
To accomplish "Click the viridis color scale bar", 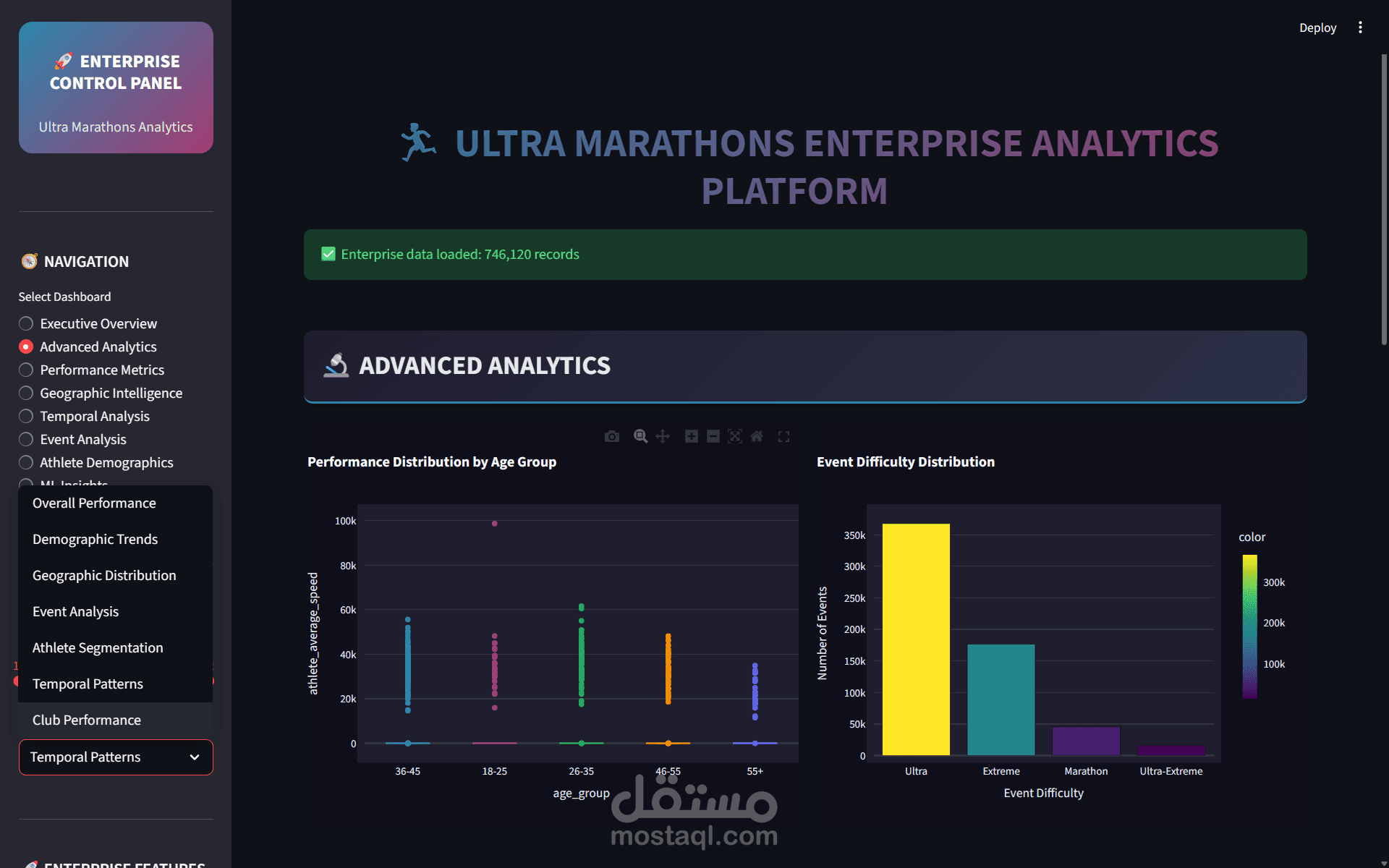I will click(1249, 626).
